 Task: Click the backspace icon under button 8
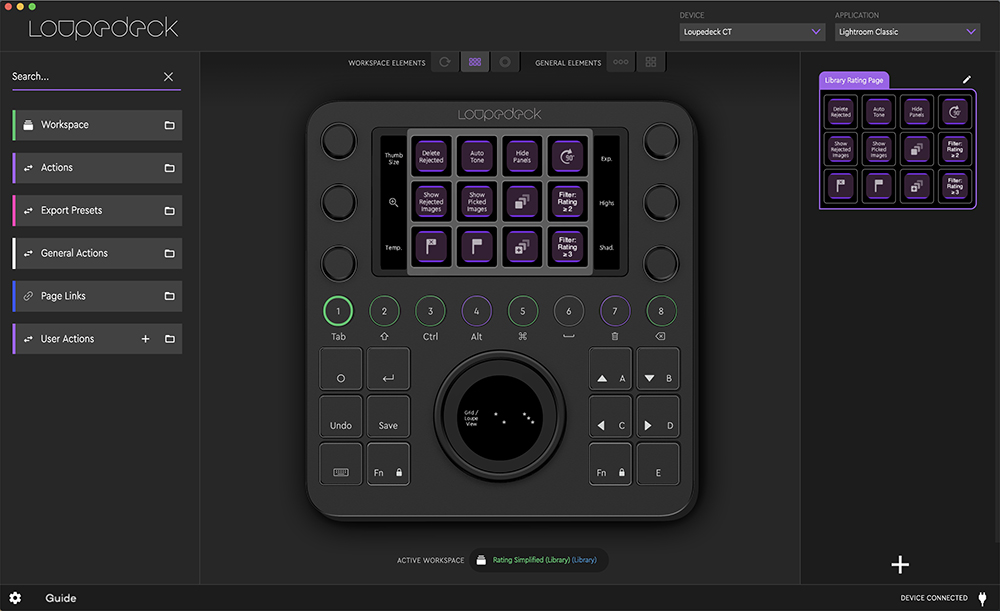(x=661, y=336)
